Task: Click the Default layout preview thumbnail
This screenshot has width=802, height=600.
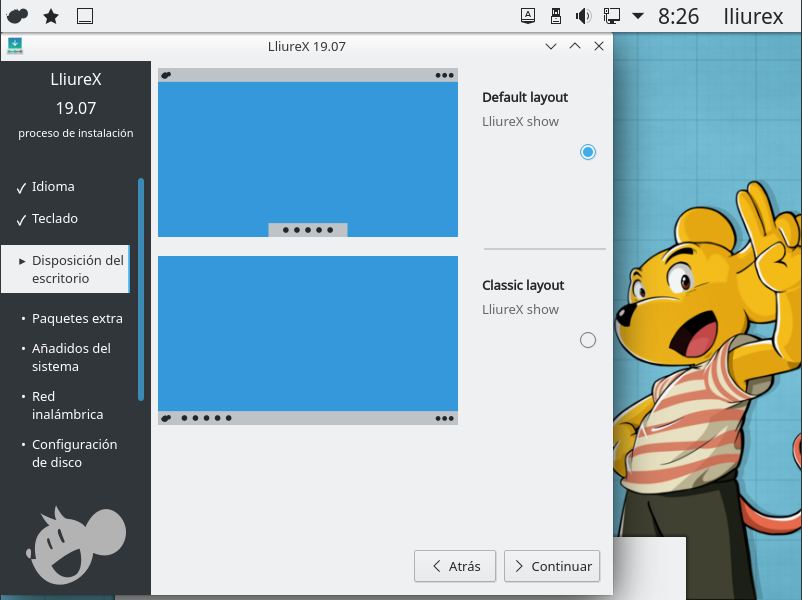Action: pos(308,153)
